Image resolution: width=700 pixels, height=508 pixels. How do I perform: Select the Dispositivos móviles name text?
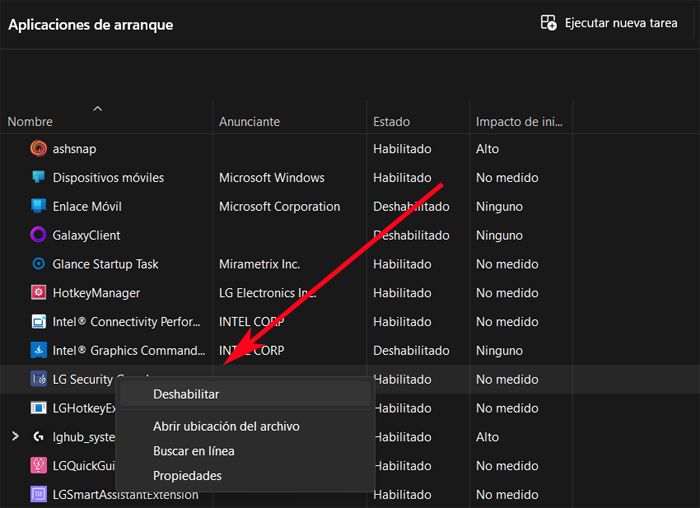coord(108,178)
